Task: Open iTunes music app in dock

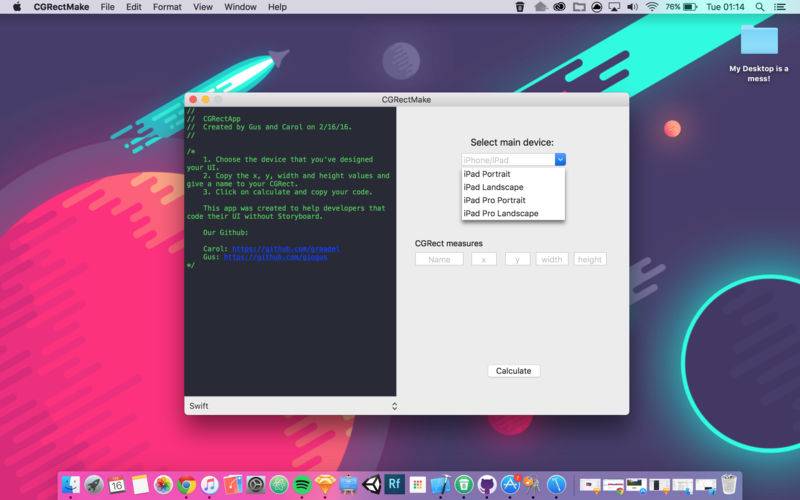Action: click(210, 484)
